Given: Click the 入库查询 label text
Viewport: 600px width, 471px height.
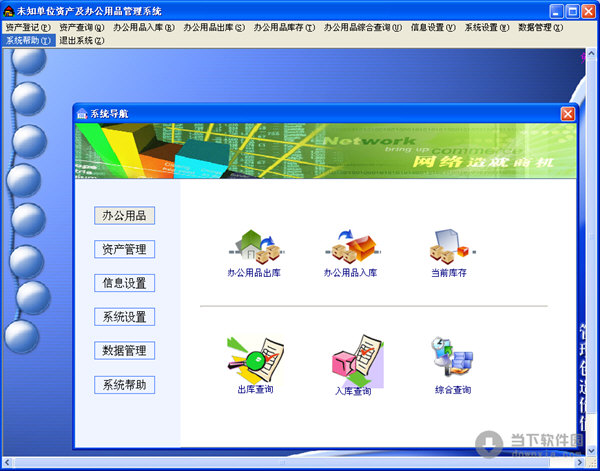Looking at the screenshot, I should coord(353,391).
